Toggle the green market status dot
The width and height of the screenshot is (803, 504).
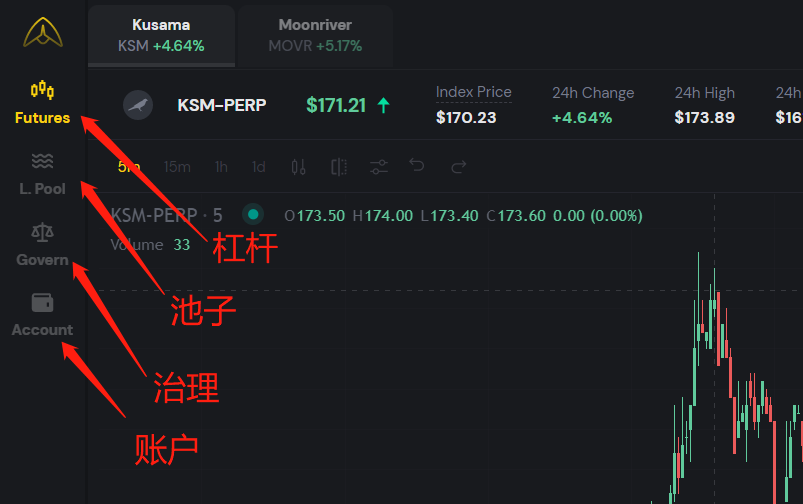tap(253, 215)
